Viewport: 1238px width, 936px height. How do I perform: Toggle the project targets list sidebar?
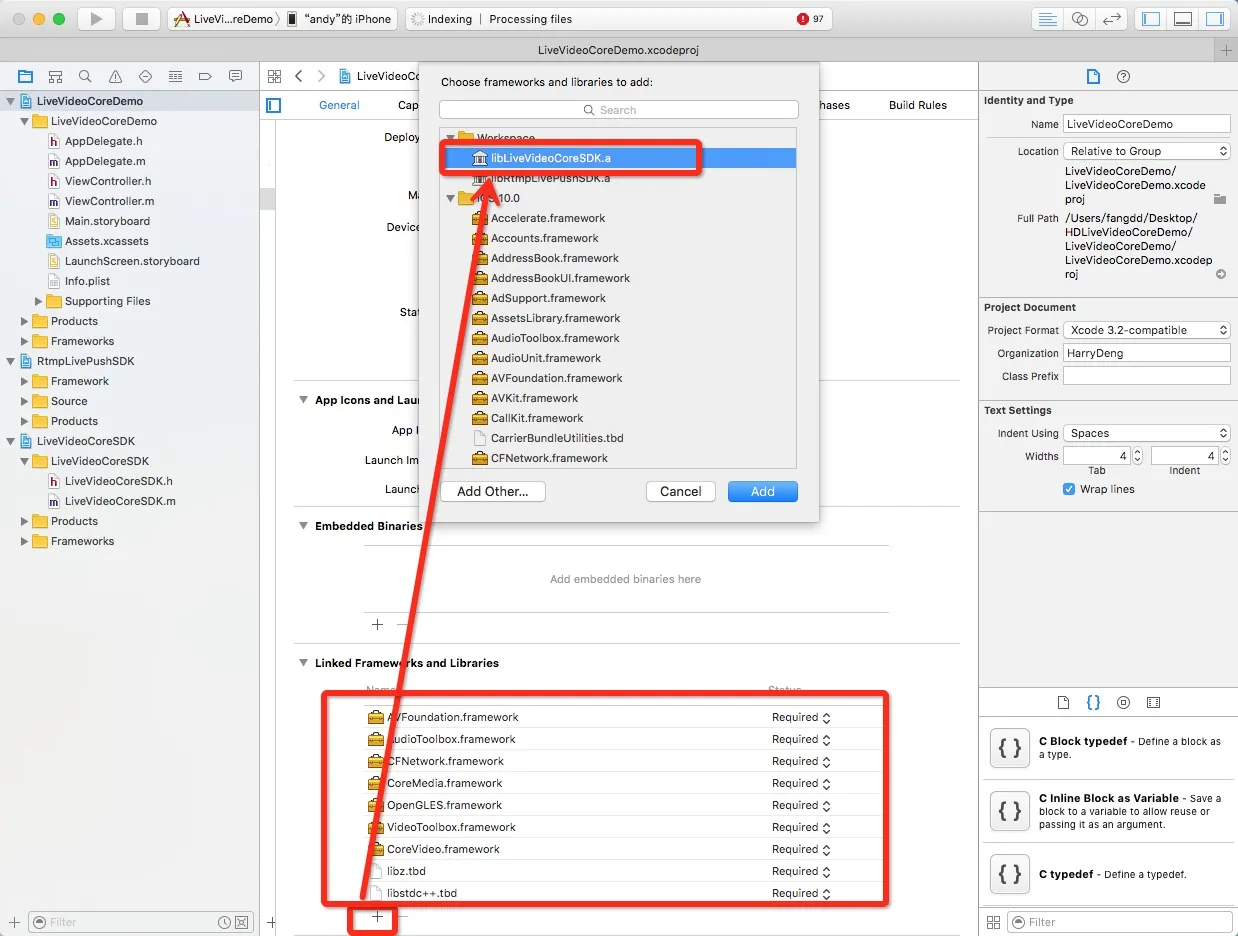(x=274, y=105)
